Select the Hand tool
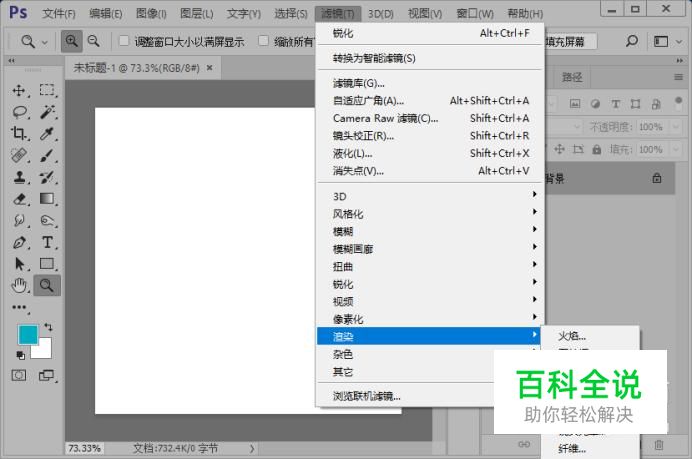This screenshot has width=692, height=459. click(x=19, y=286)
